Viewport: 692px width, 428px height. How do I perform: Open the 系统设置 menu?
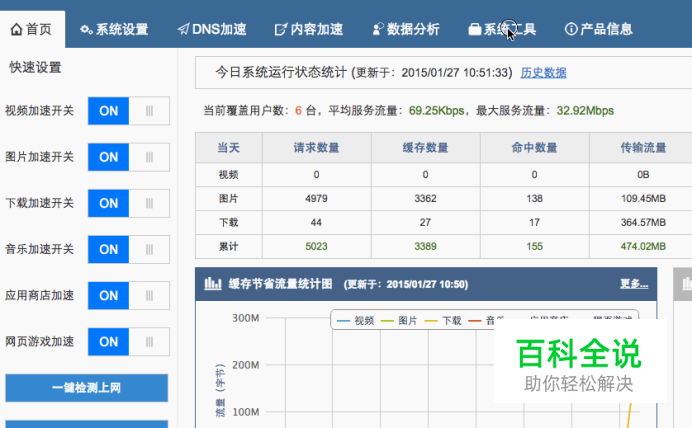click(x=114, y=30)
